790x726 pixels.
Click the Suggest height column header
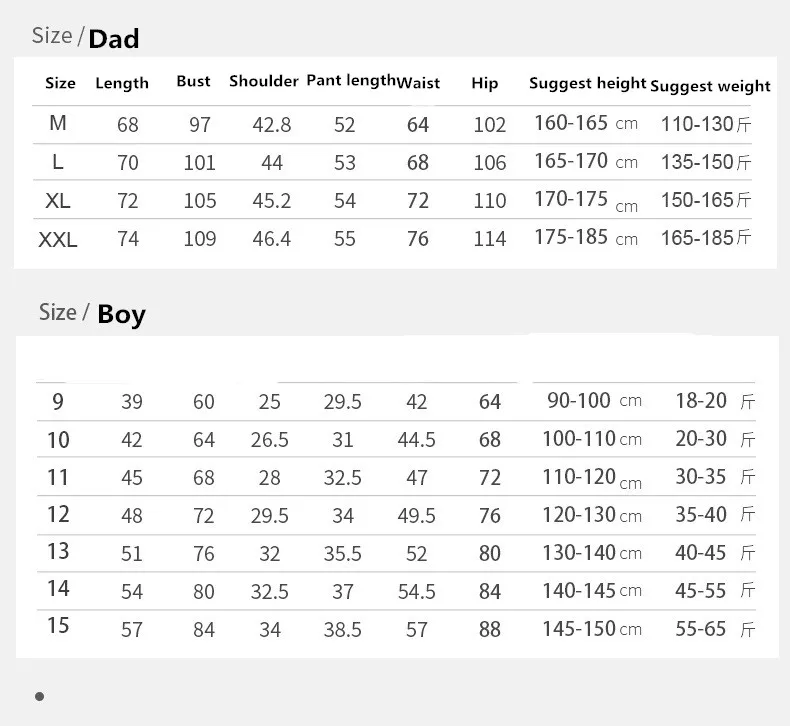click(587, 83)
